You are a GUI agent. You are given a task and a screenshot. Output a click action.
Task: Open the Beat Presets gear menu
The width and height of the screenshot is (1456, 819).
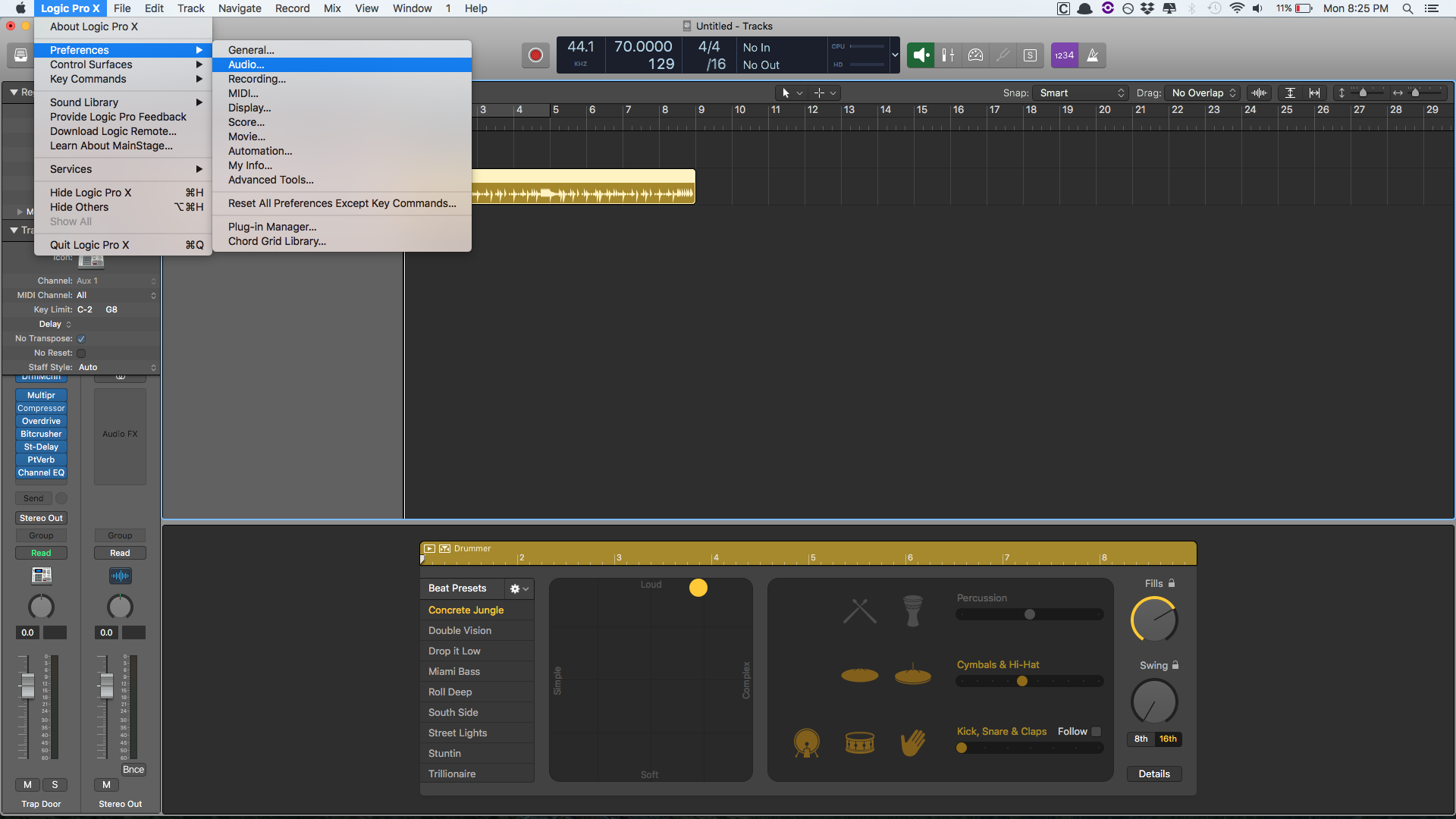(519, 588)
